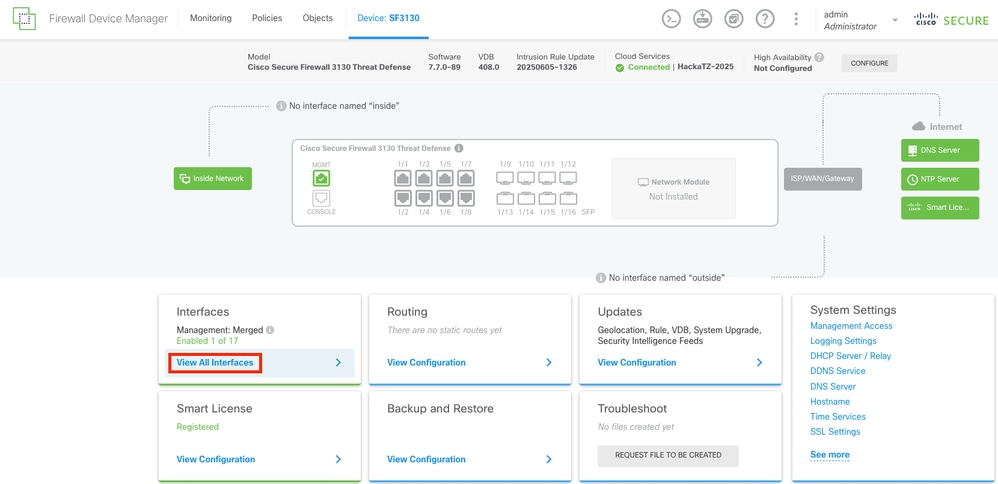This screenshot has width=998, height=484.
Task: Open Hostname settings link
Action: 830,402
